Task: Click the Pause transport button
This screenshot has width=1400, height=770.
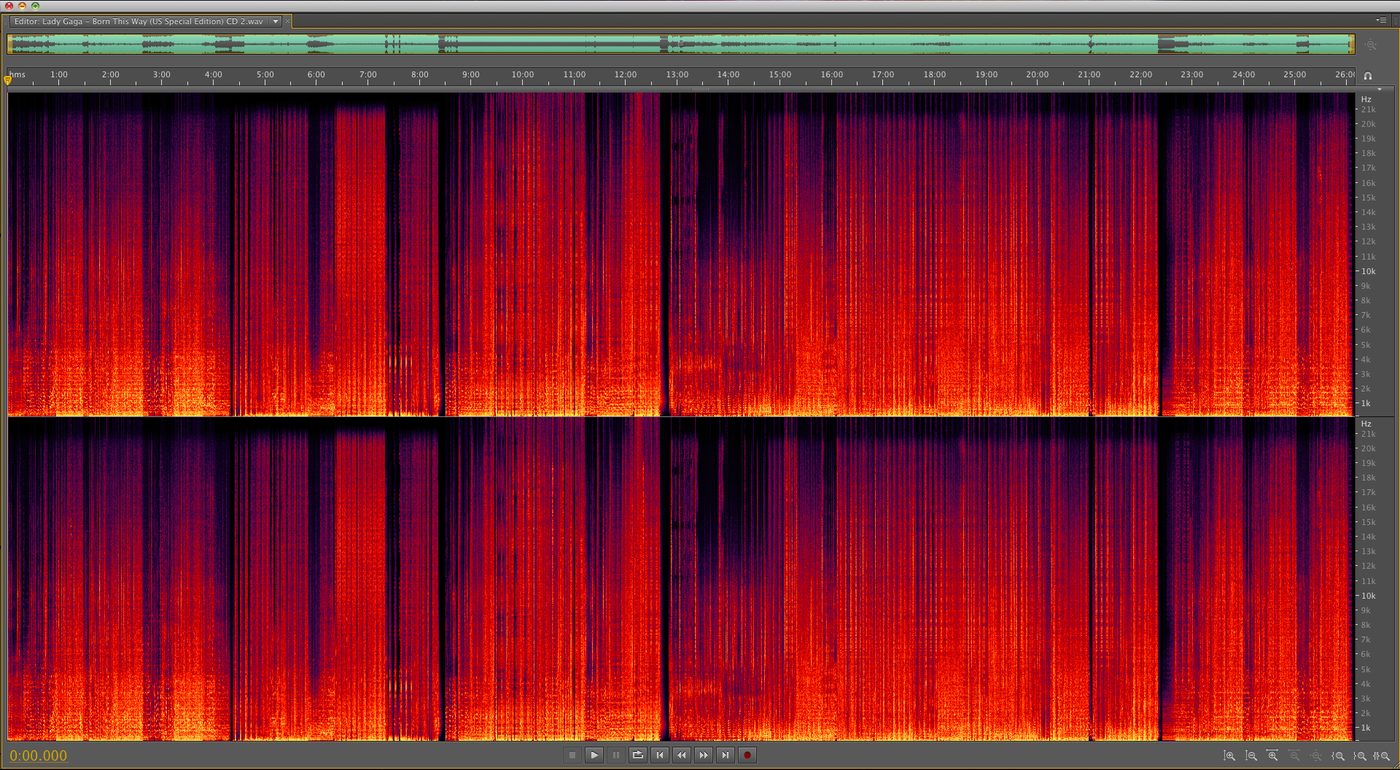Action: tap(616, 755)
